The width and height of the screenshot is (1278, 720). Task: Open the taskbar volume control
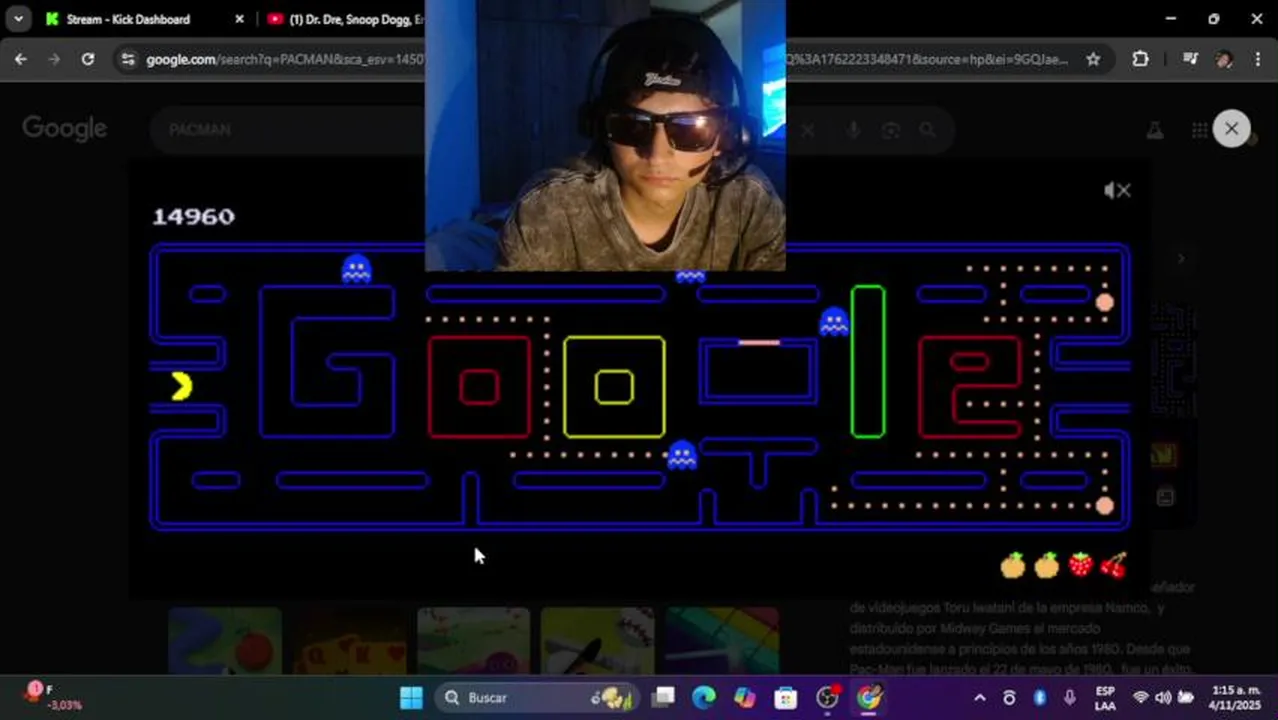click(x=1163, y=697)
